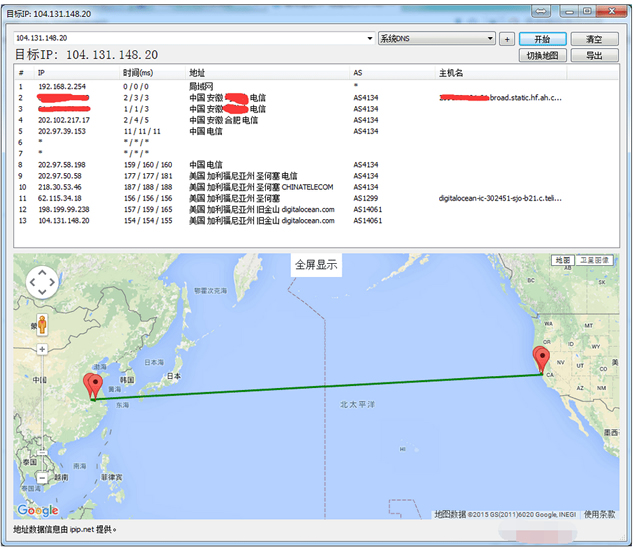Click the 切换地图 switch map button
This screenshot has height=550, width=637.
[x=542, y=55]
